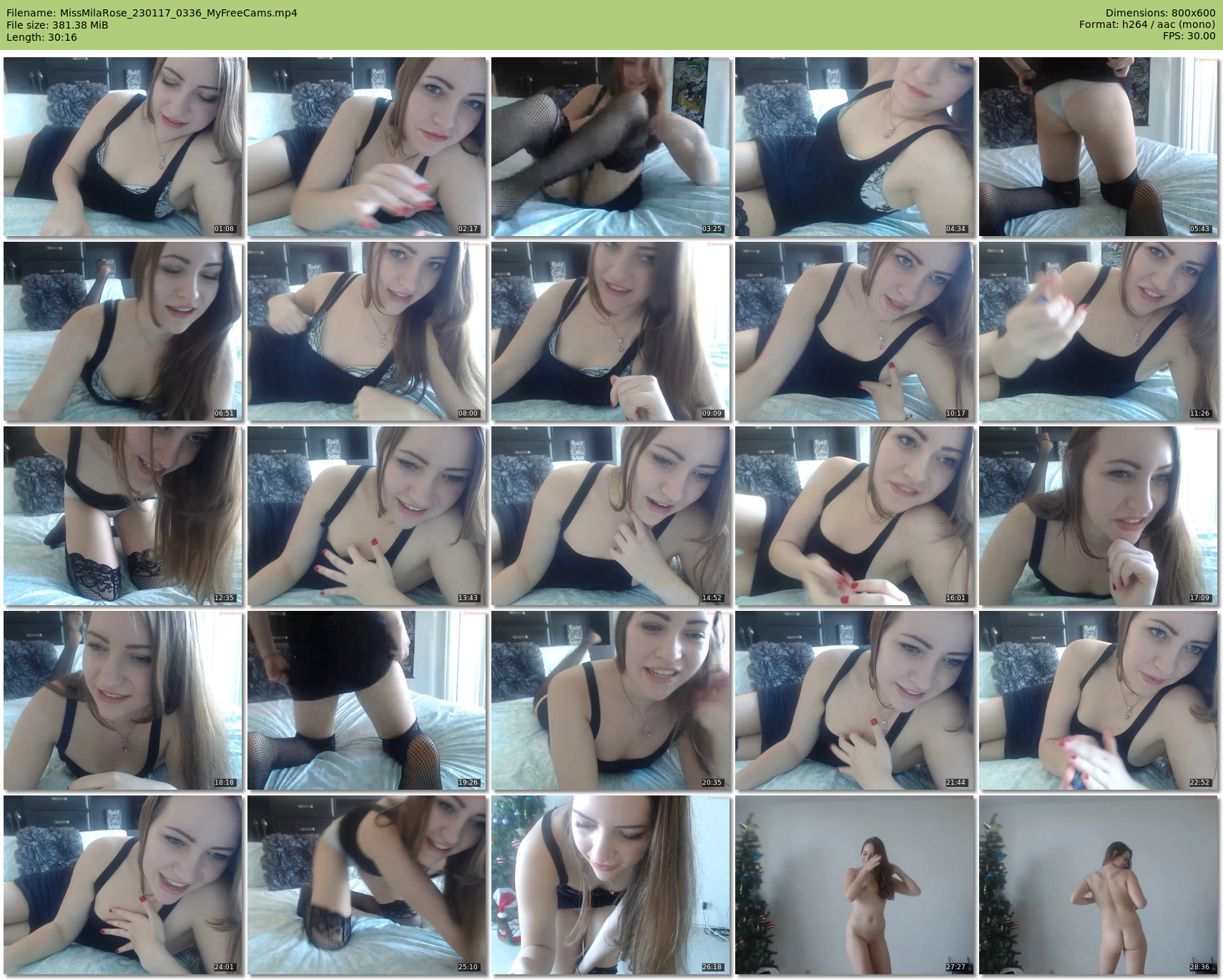The height and width of the screenshot is (980, 1223).
Task: Open the frame labeled 11:26
Action: (x=1099, y=331)
